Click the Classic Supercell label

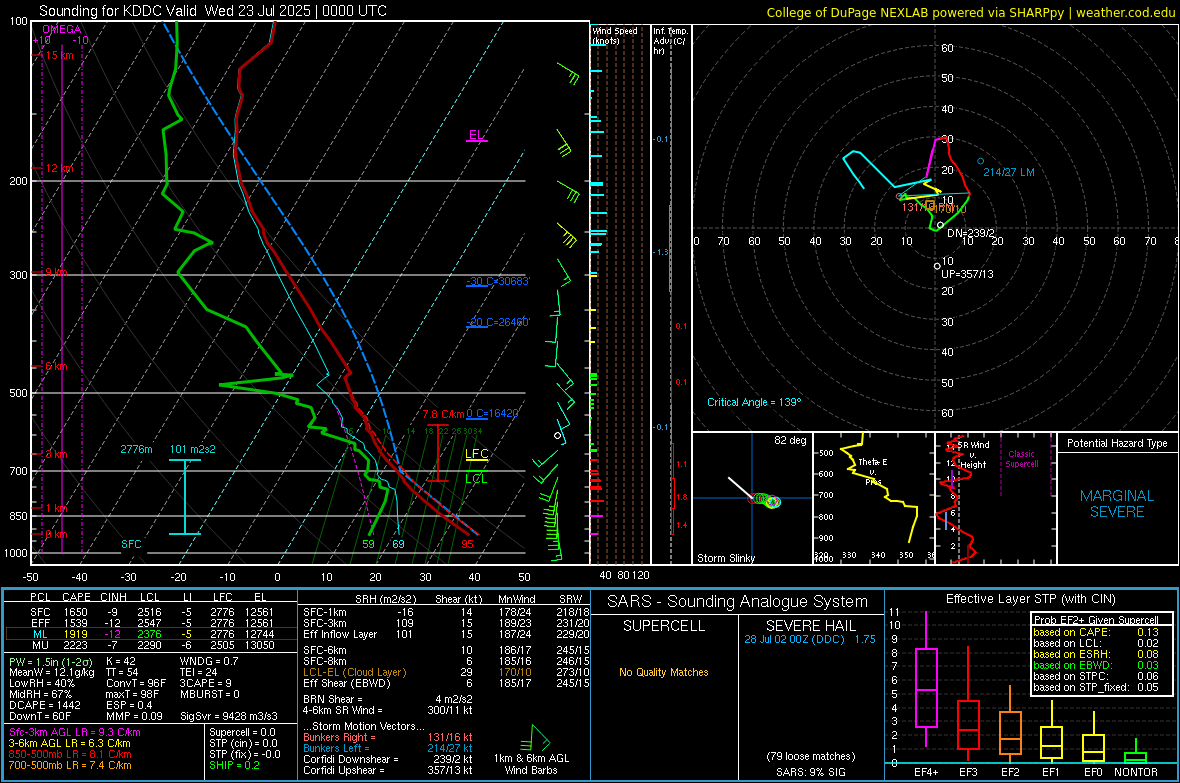pyautogui.click(x=1021, y=459)
